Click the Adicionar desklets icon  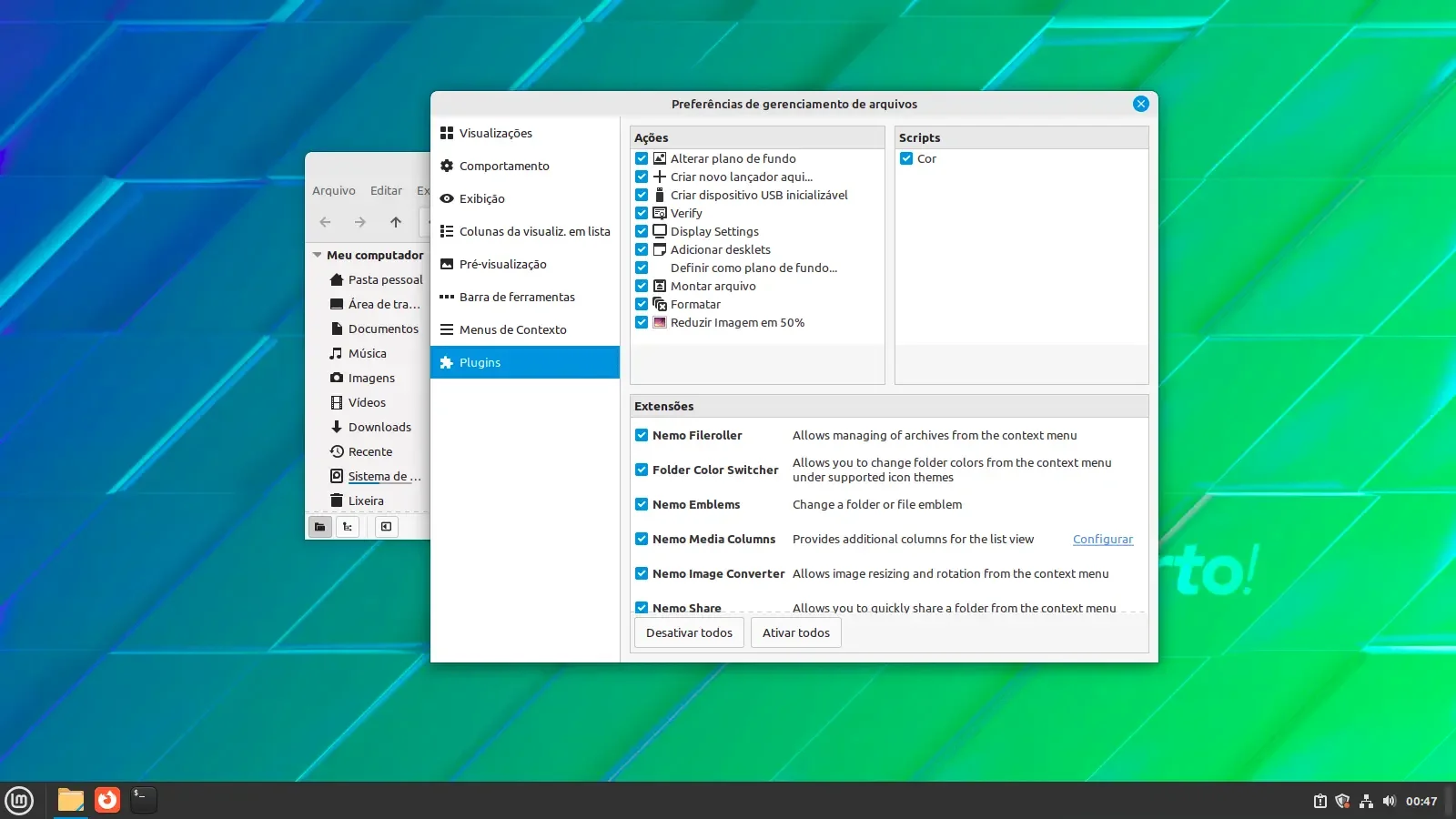[660, 249]
